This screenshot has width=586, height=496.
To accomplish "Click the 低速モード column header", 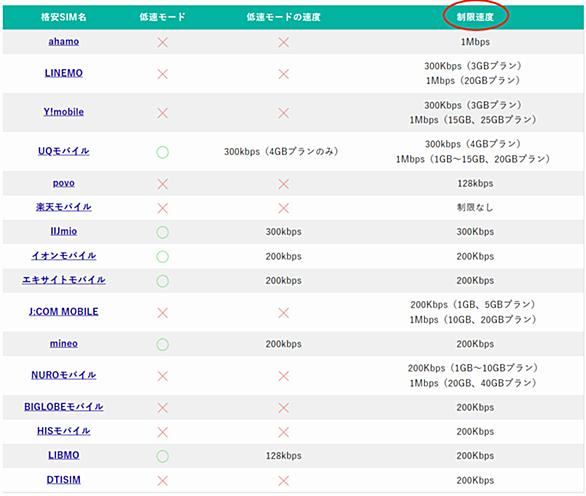I will pos(162,17).
